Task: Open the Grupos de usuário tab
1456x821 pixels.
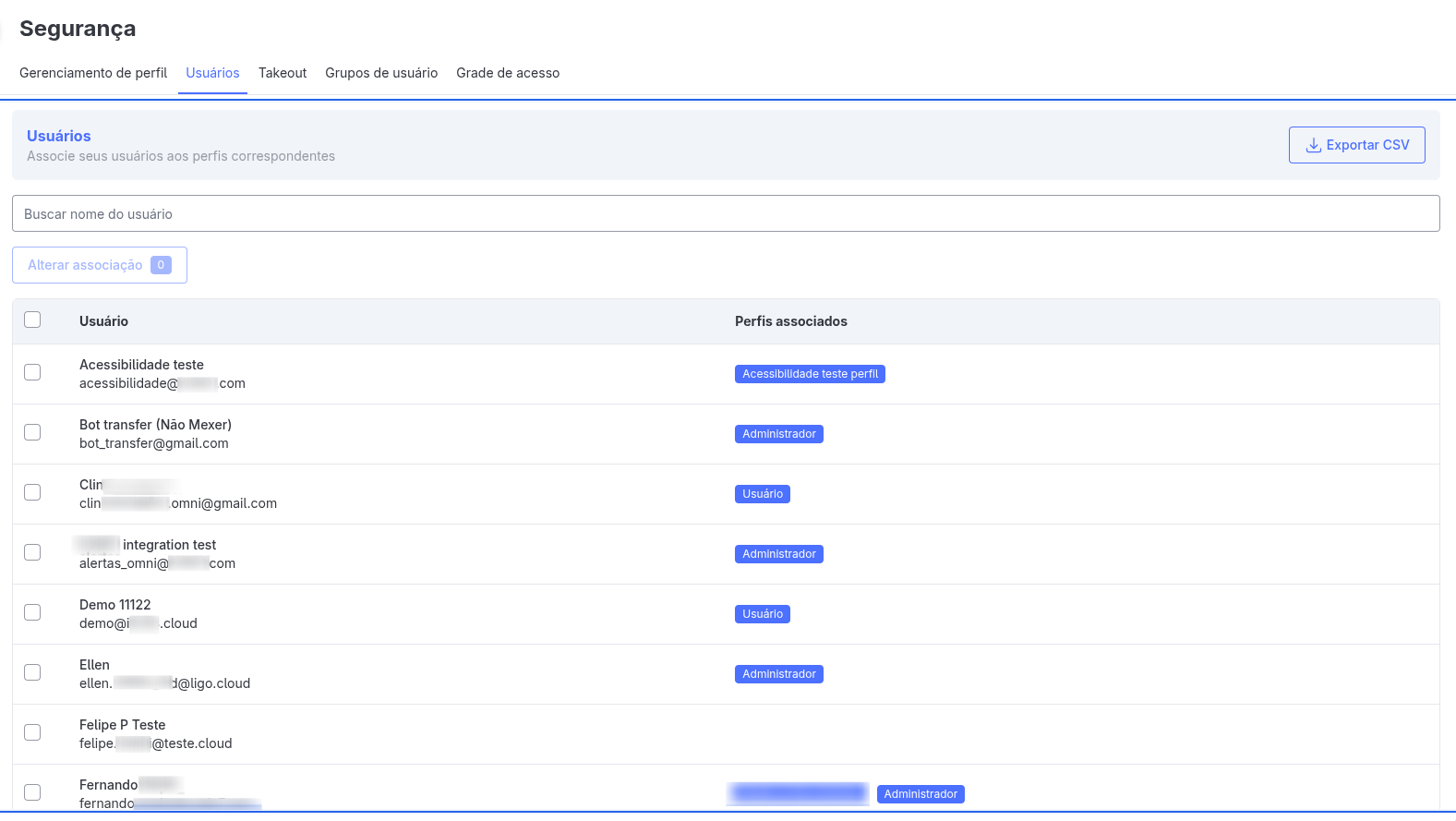Action: click(381, 73)
